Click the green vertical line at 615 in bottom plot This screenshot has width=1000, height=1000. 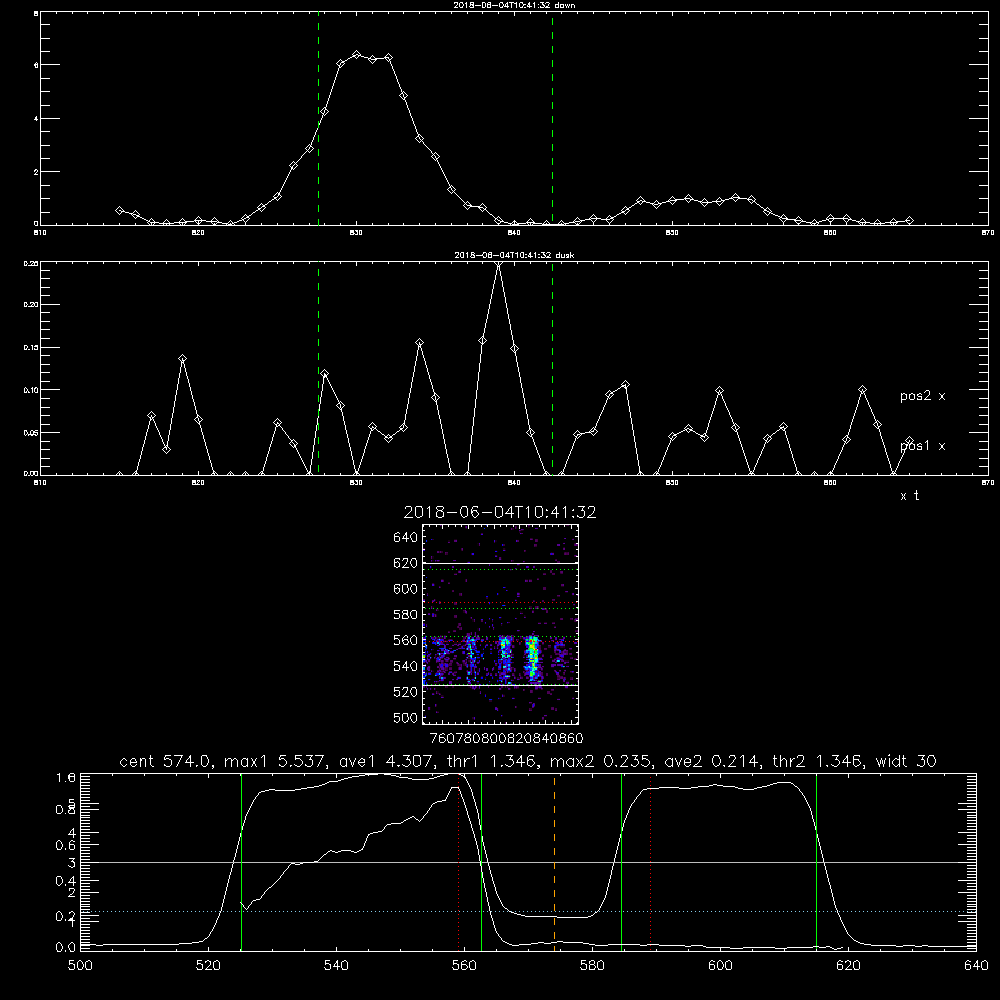click(816, 861)
